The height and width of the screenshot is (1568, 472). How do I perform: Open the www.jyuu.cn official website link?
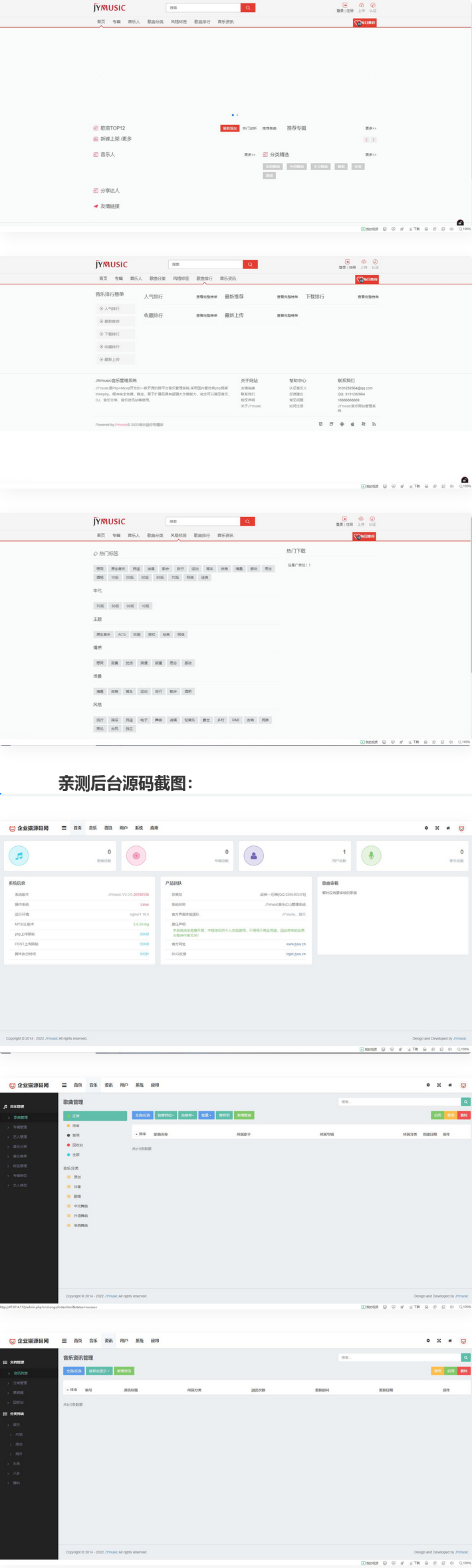(296, 944)
